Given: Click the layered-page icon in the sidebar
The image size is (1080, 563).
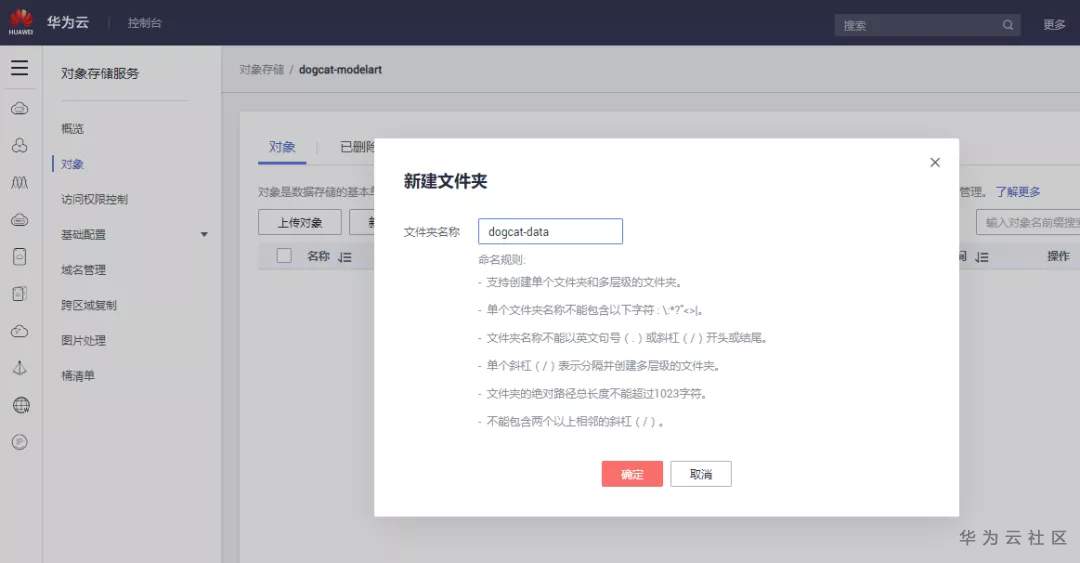Looking at the screenshot, I should coord(20,294).
